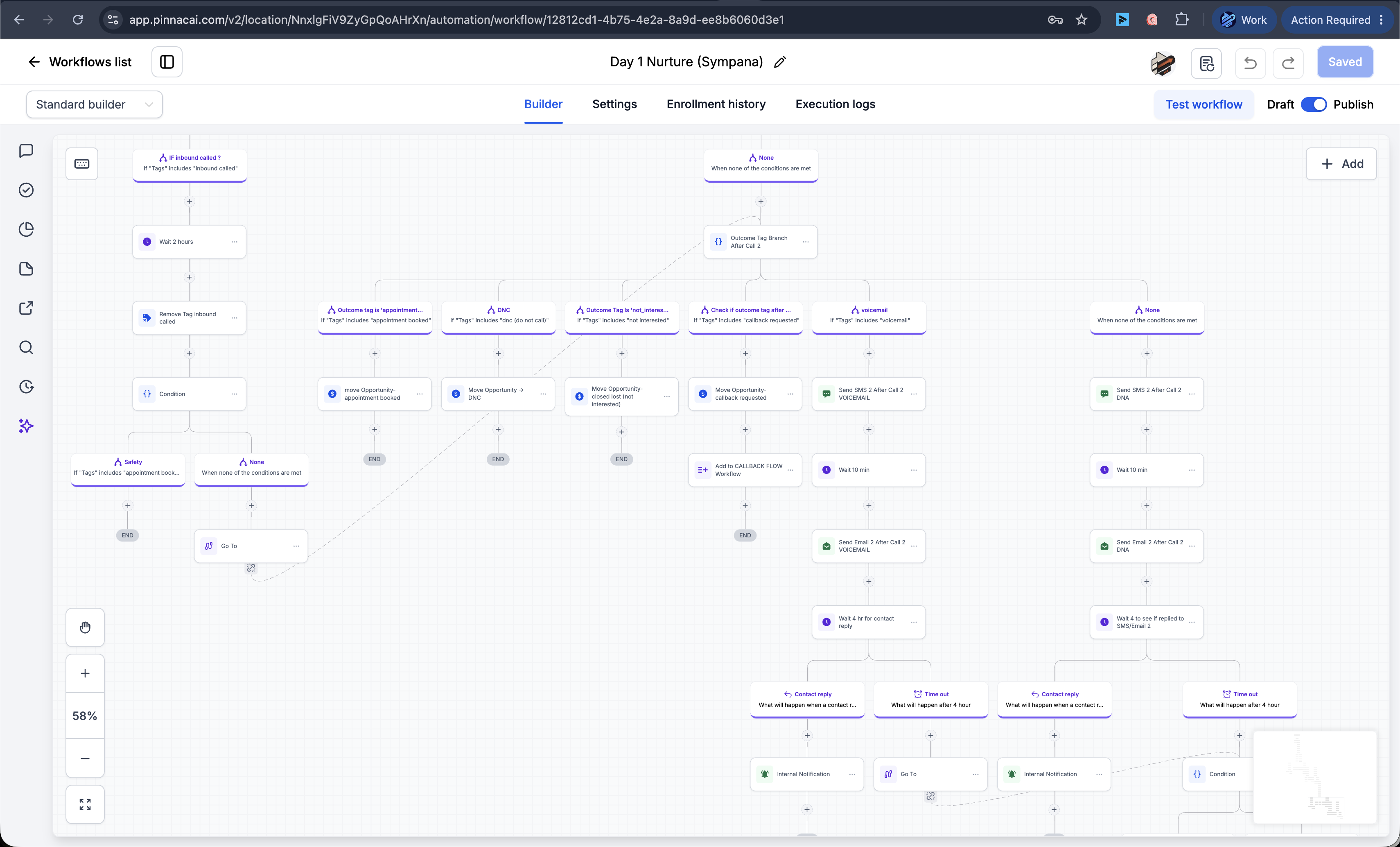The image size is (1400, 847).
Task: Open the Execution logs tab
Action: [835, 104]
